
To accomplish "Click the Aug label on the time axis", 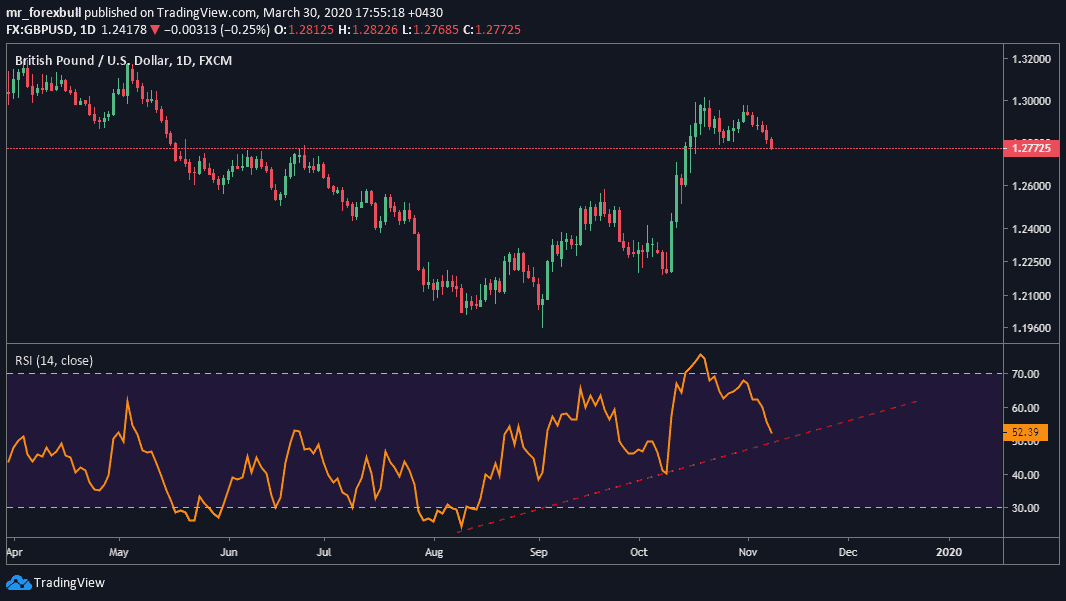I will [433, 551].
